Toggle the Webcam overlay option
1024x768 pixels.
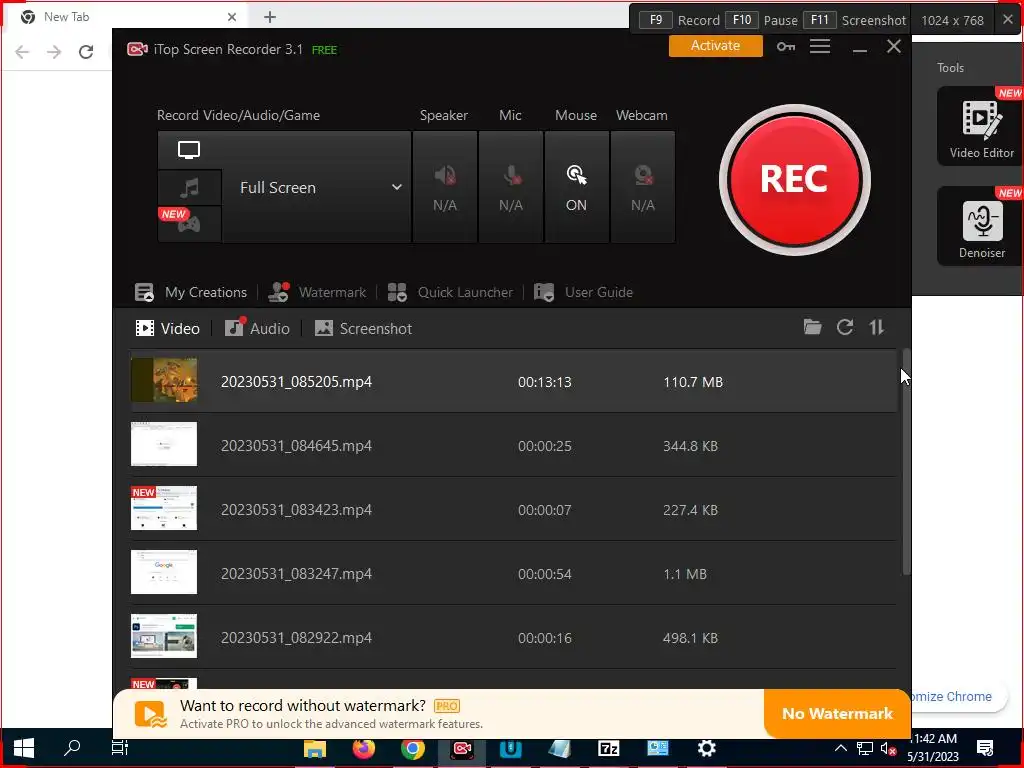click(x=643, y=187)
